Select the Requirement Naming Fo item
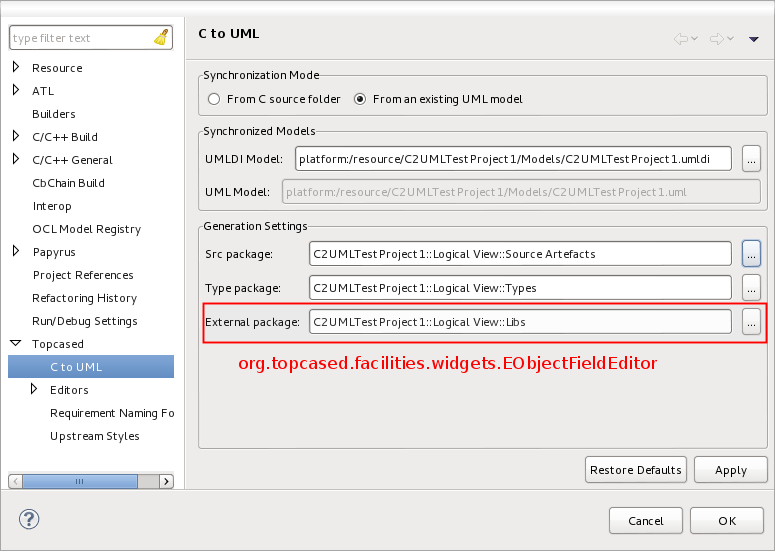Image resolution: width=775 pixels, height=551 pixels. click(x=112, y=413)
